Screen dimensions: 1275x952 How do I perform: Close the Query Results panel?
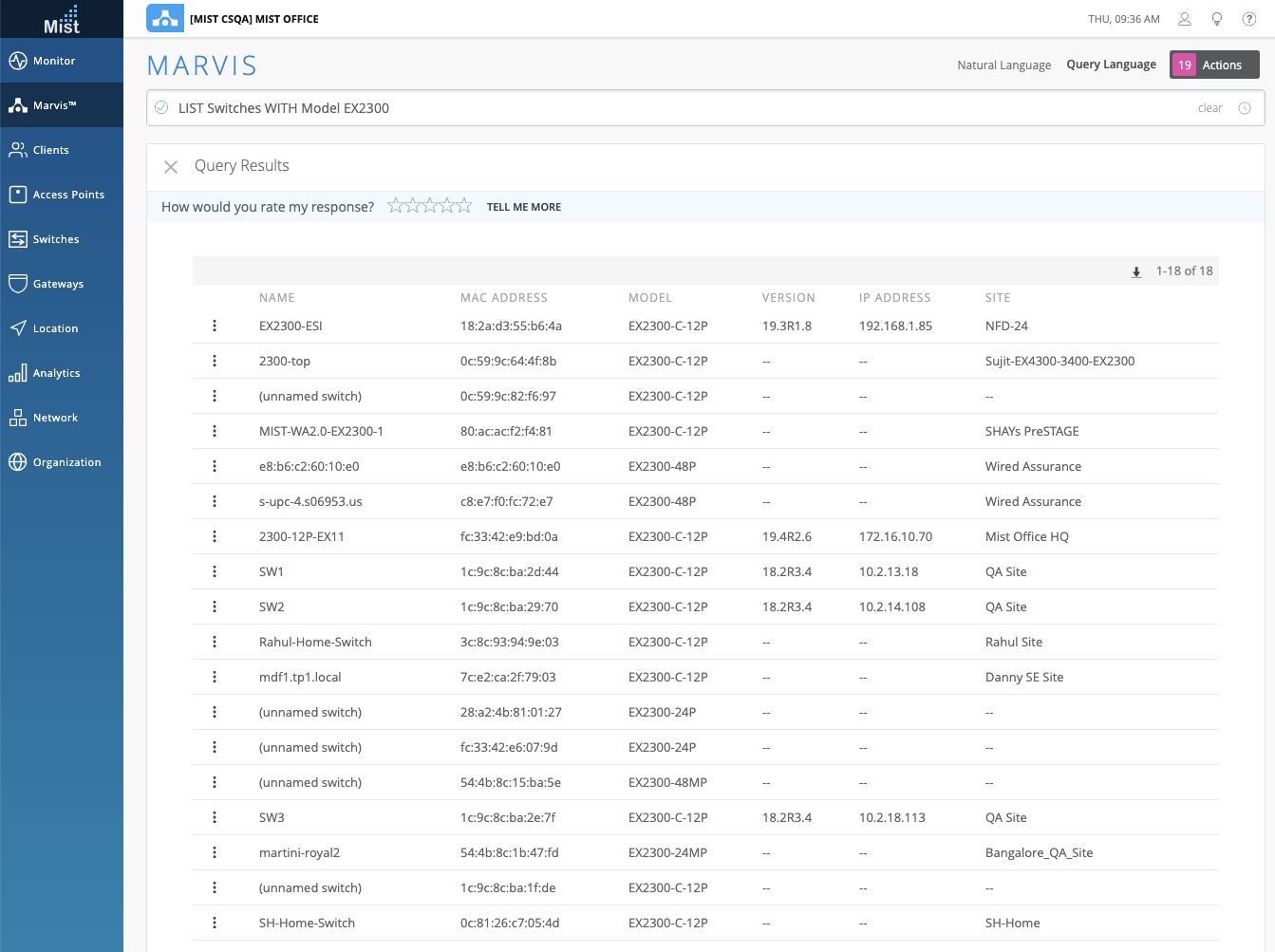pyautogui.click(x=171, y=167)
